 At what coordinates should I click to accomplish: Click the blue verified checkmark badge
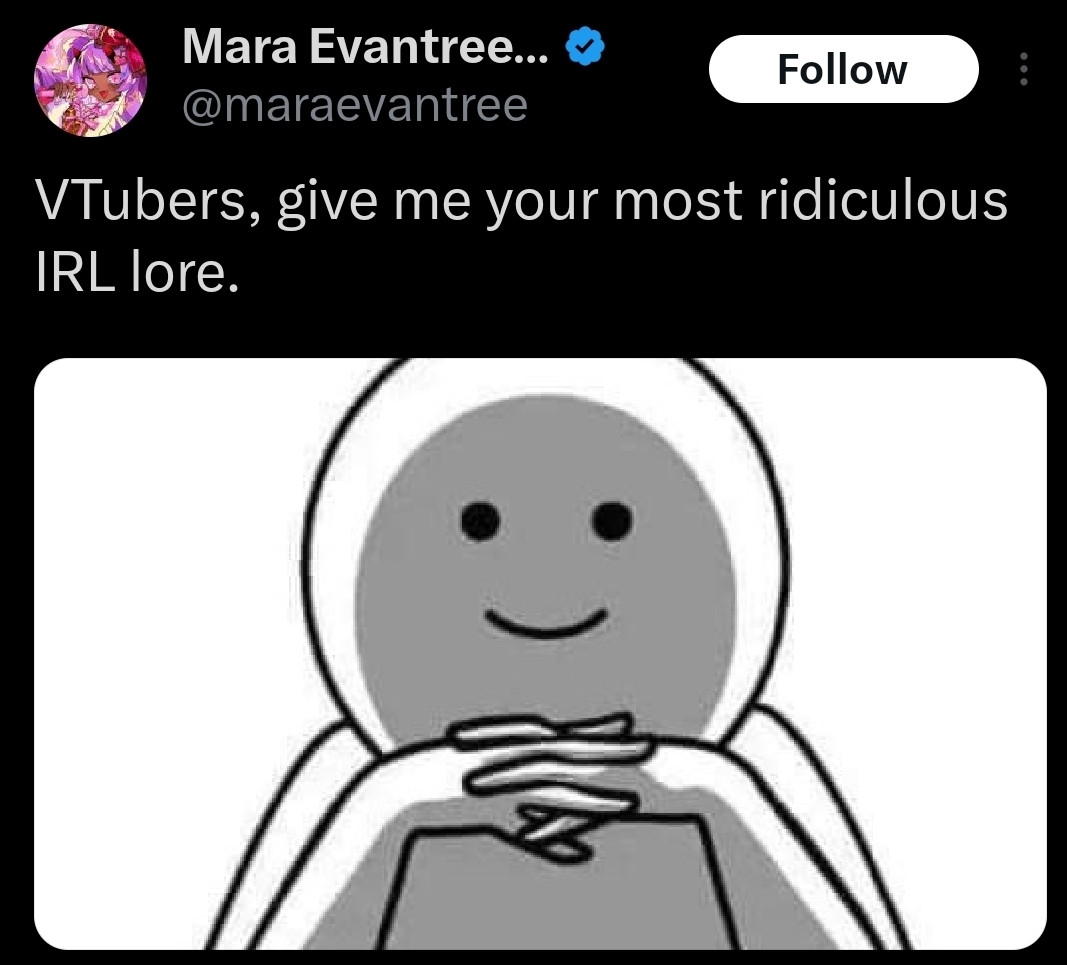585,48
